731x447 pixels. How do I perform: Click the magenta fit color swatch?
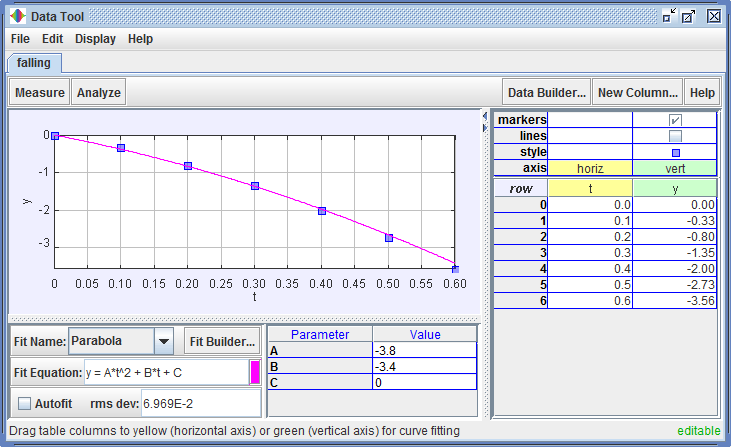255,372
